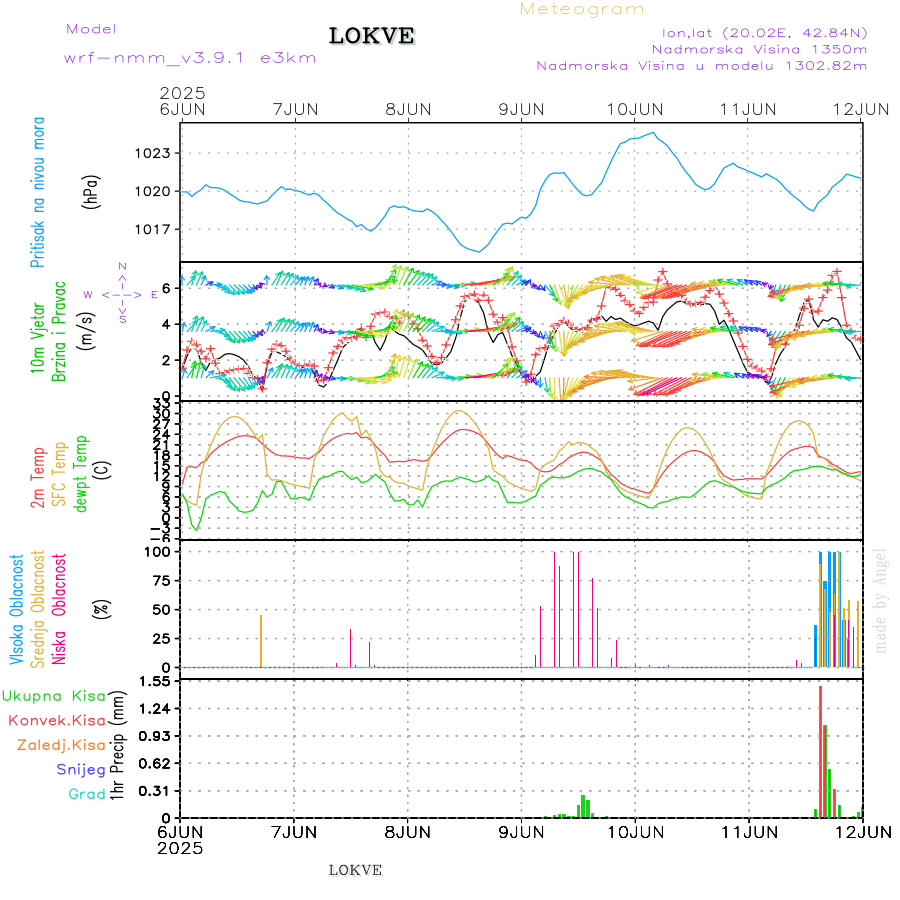The height and width of the screenshot is (900, 900).
Task: Select Nadmorska Visina u modelu text
Action: (x=701, y=66)
